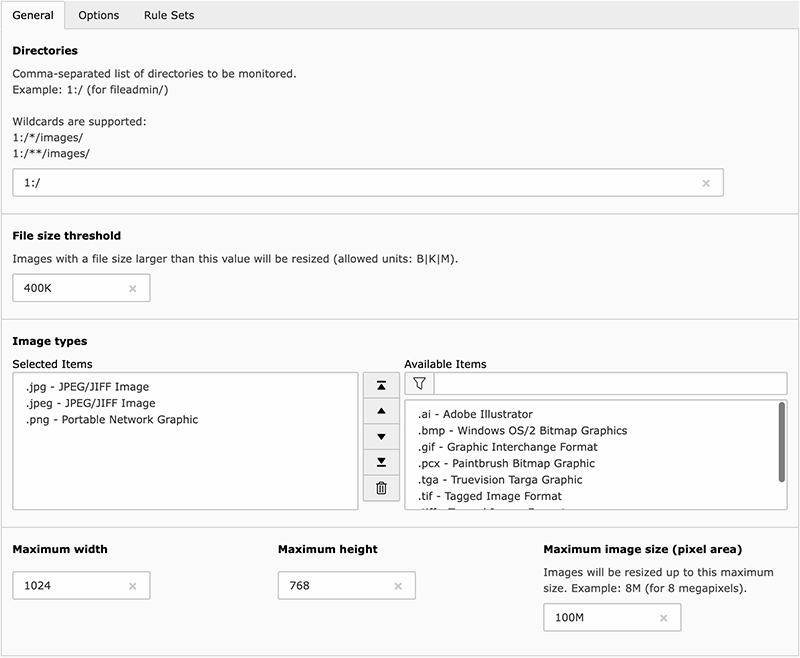Clear the Maximum height value of 768
The height and width of the screenshot is (658, 800).
coord(397,585)
